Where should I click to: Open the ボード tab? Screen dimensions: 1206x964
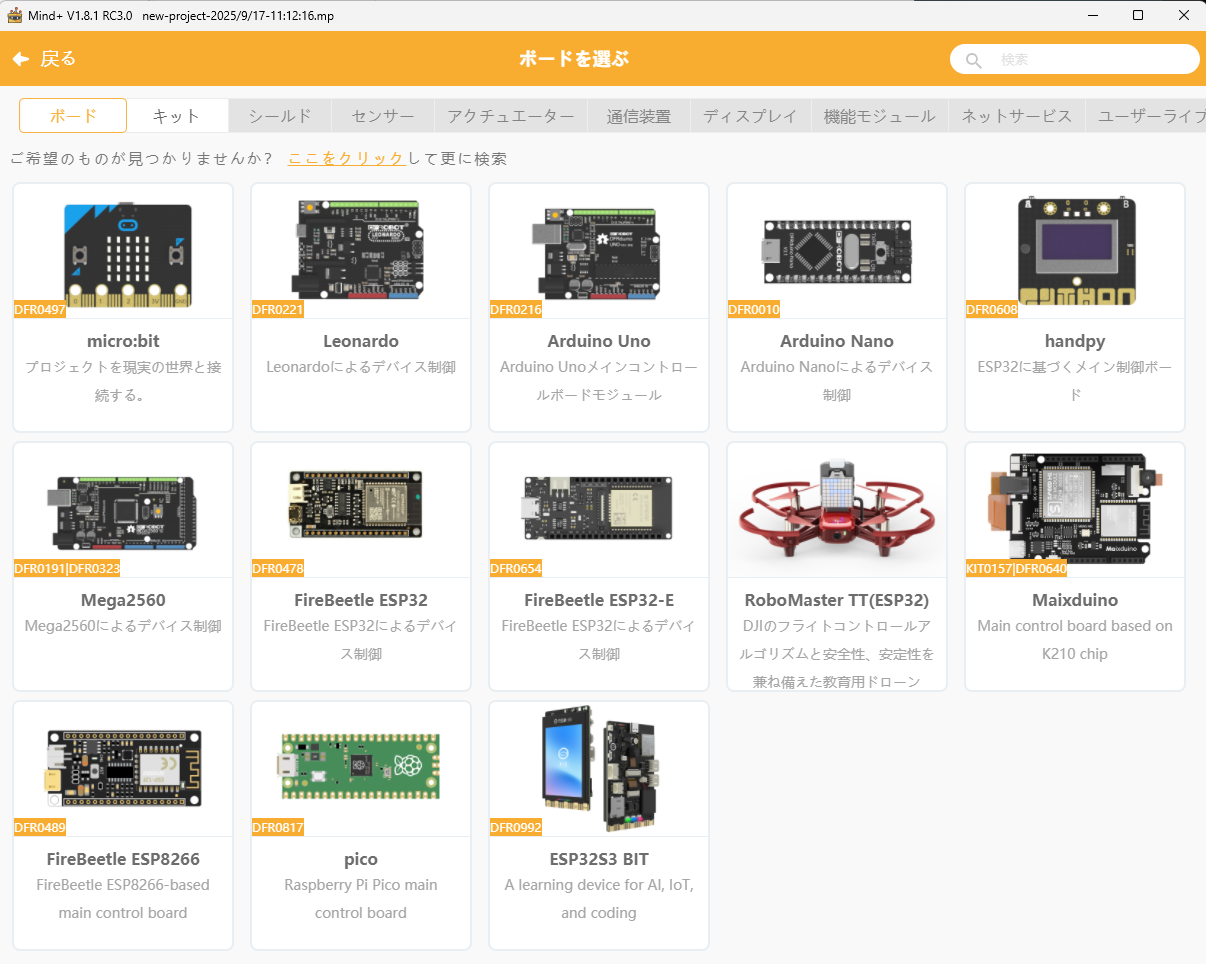[x=73, y=116]
